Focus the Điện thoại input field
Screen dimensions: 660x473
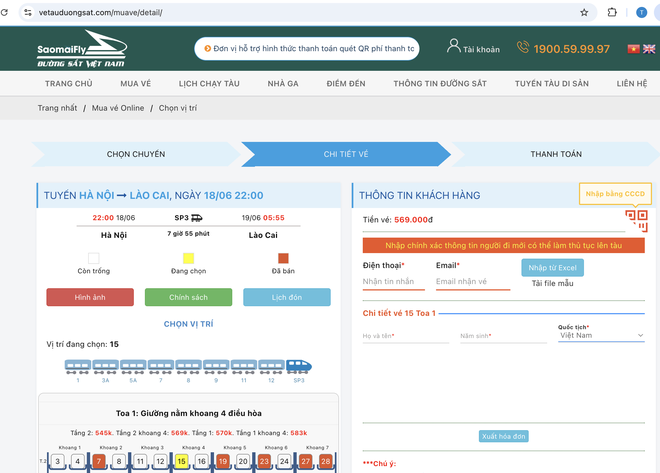pyautogui.click(x=394, y=282)
